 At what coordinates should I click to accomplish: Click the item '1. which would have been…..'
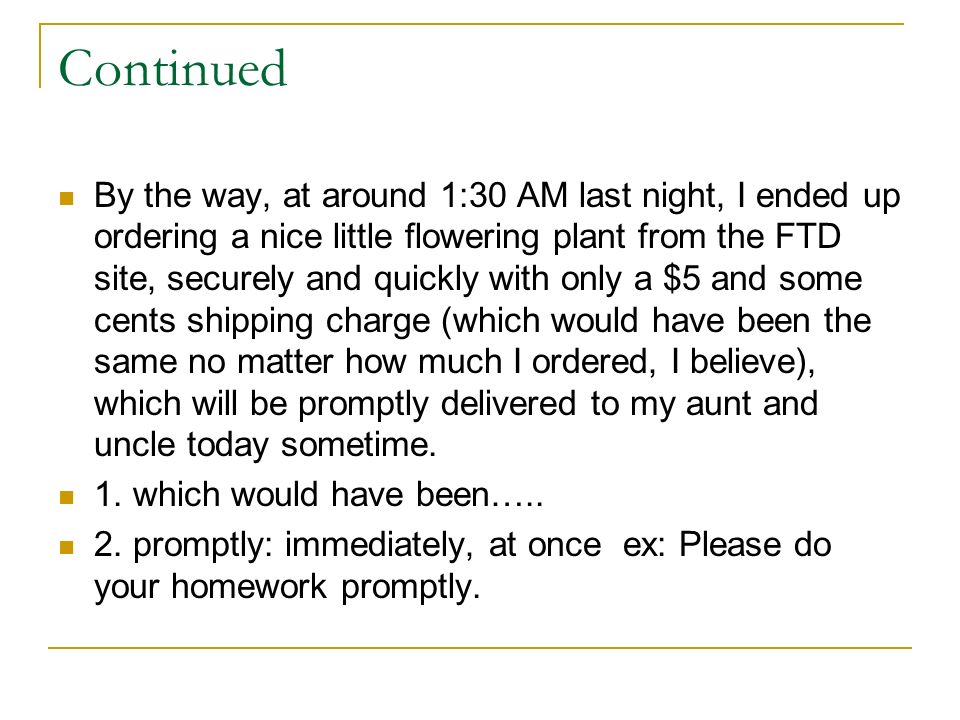click(x=319, y=495)
